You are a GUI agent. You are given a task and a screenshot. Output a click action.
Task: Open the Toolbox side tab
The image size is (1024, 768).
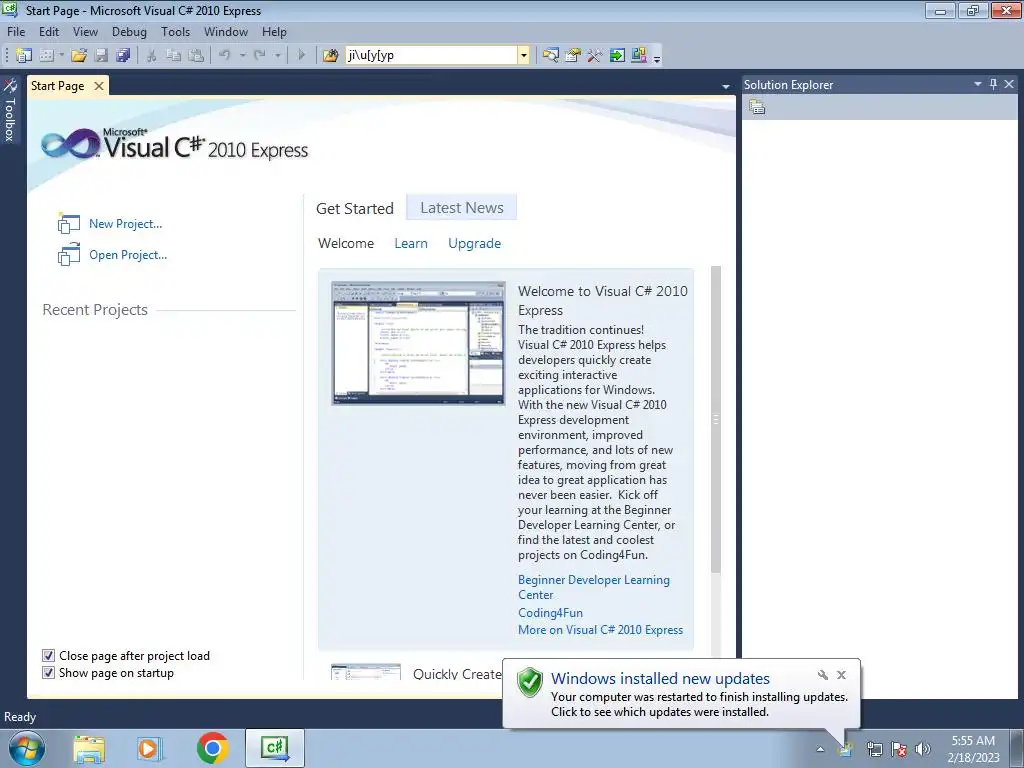tap(10, 111)
